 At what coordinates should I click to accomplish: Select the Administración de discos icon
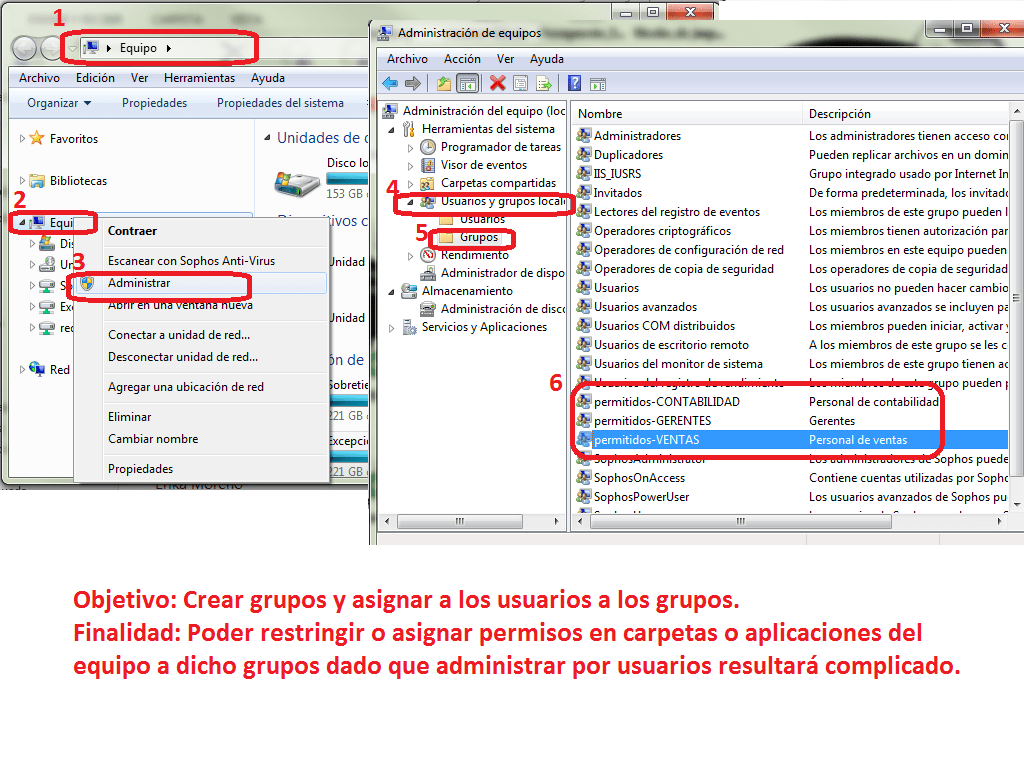(x=429, y=307)
